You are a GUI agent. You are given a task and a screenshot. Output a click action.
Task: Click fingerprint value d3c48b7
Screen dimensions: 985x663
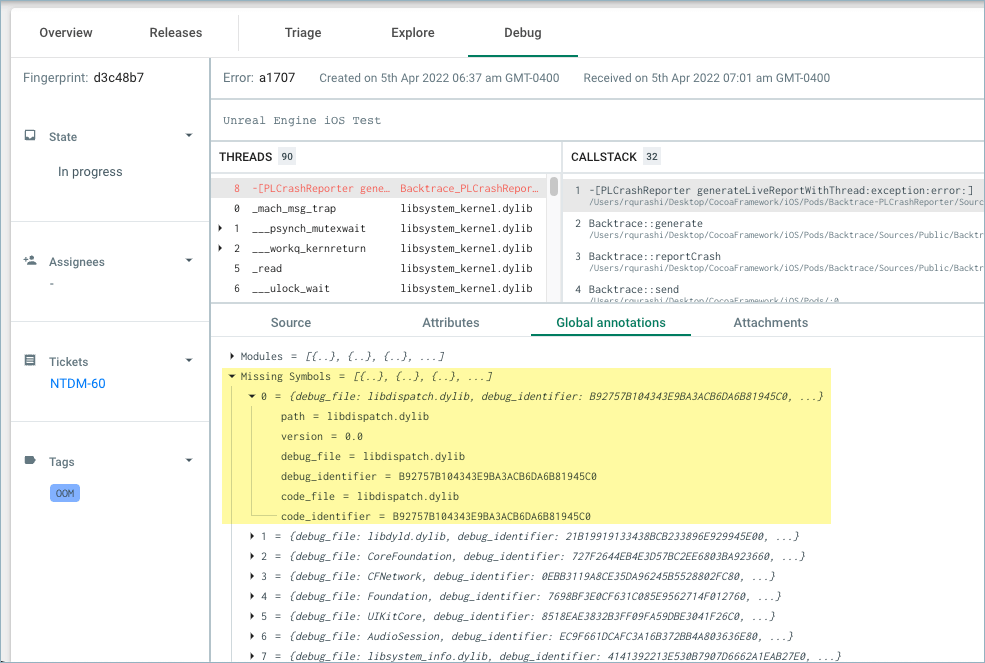[x=119, y=78]
